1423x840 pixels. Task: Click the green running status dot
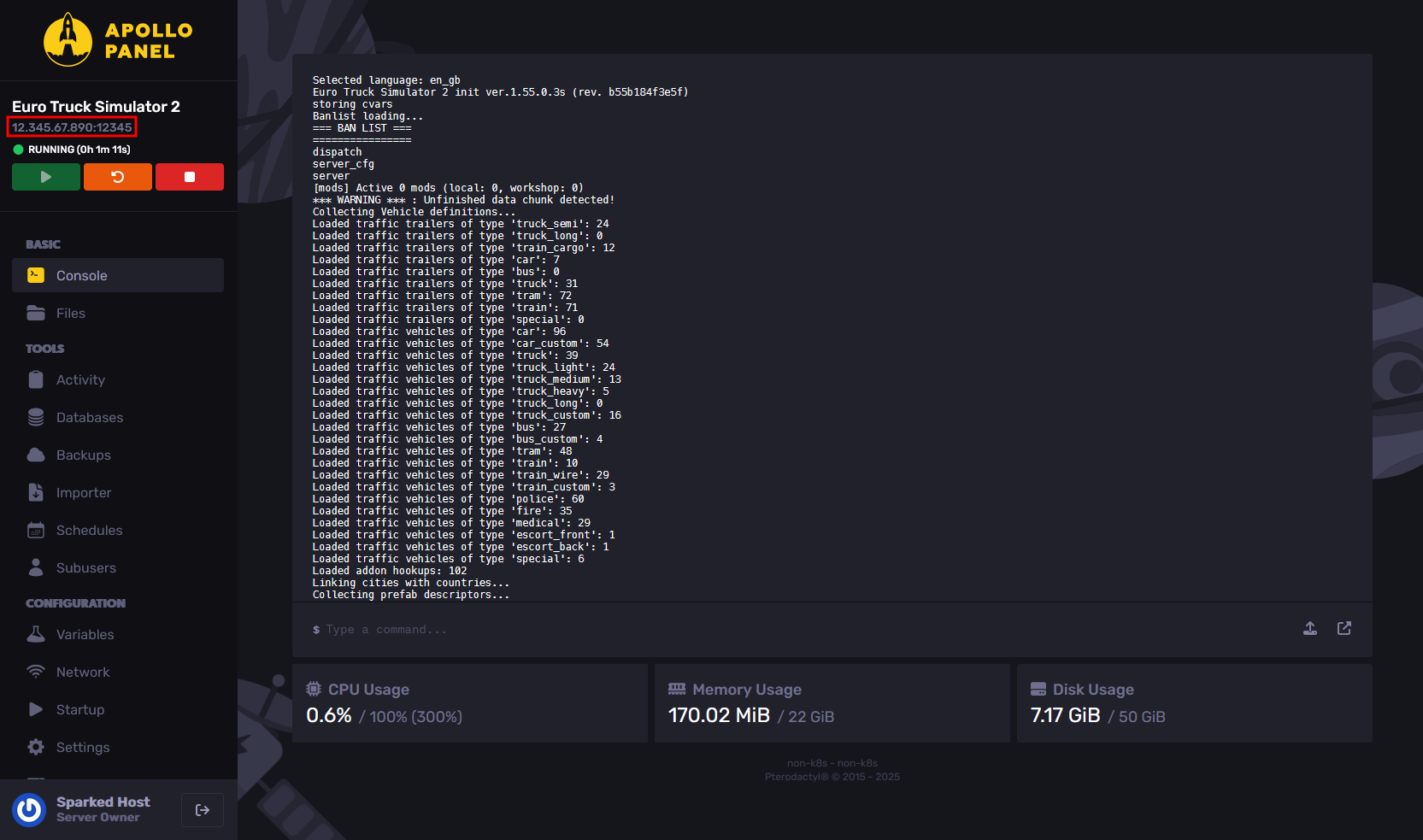click(18, 150)
